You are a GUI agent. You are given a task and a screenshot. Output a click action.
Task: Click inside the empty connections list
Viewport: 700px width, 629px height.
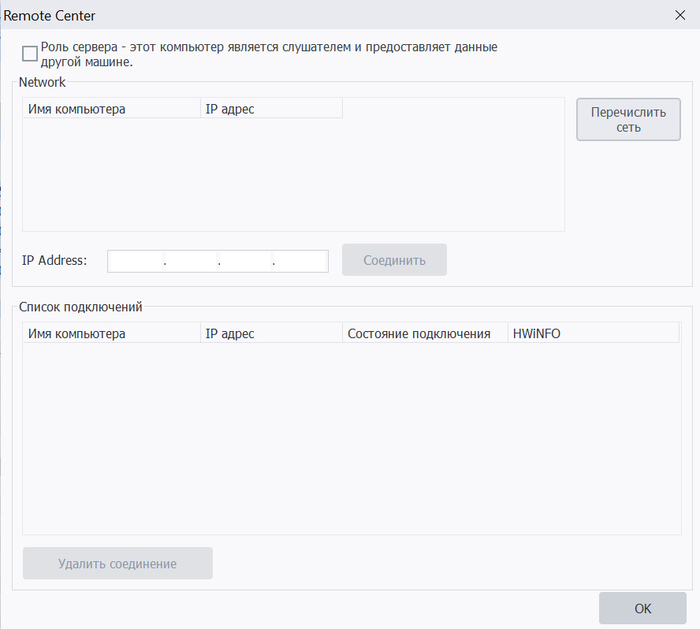click(350, 440)
